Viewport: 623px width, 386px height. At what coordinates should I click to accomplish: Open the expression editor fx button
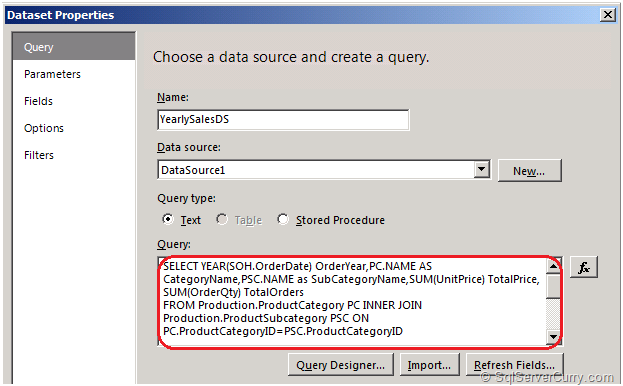click(x=583, y=267)
